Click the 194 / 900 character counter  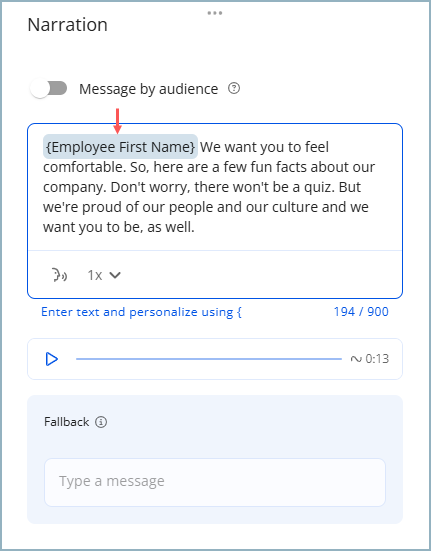(361, 312)
